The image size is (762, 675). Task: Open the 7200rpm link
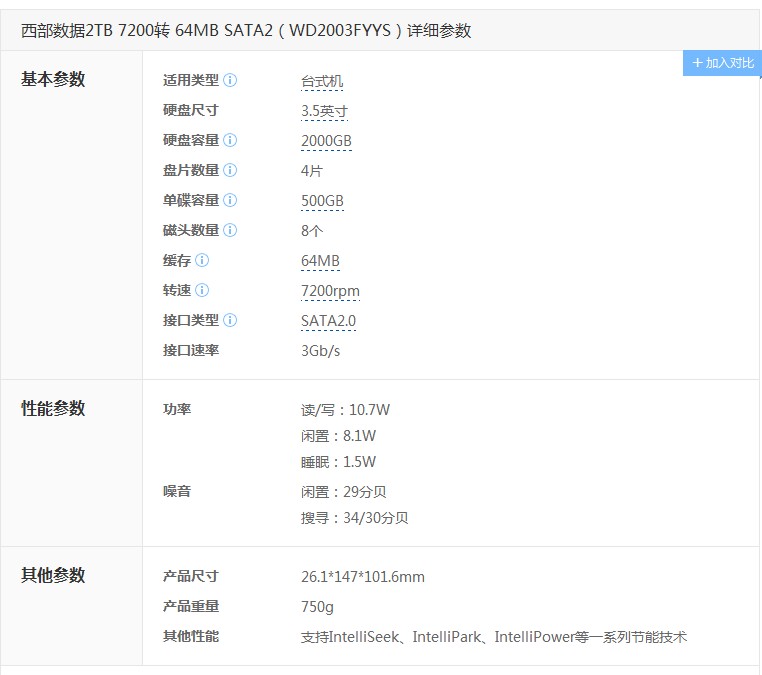tap(330, 292)
